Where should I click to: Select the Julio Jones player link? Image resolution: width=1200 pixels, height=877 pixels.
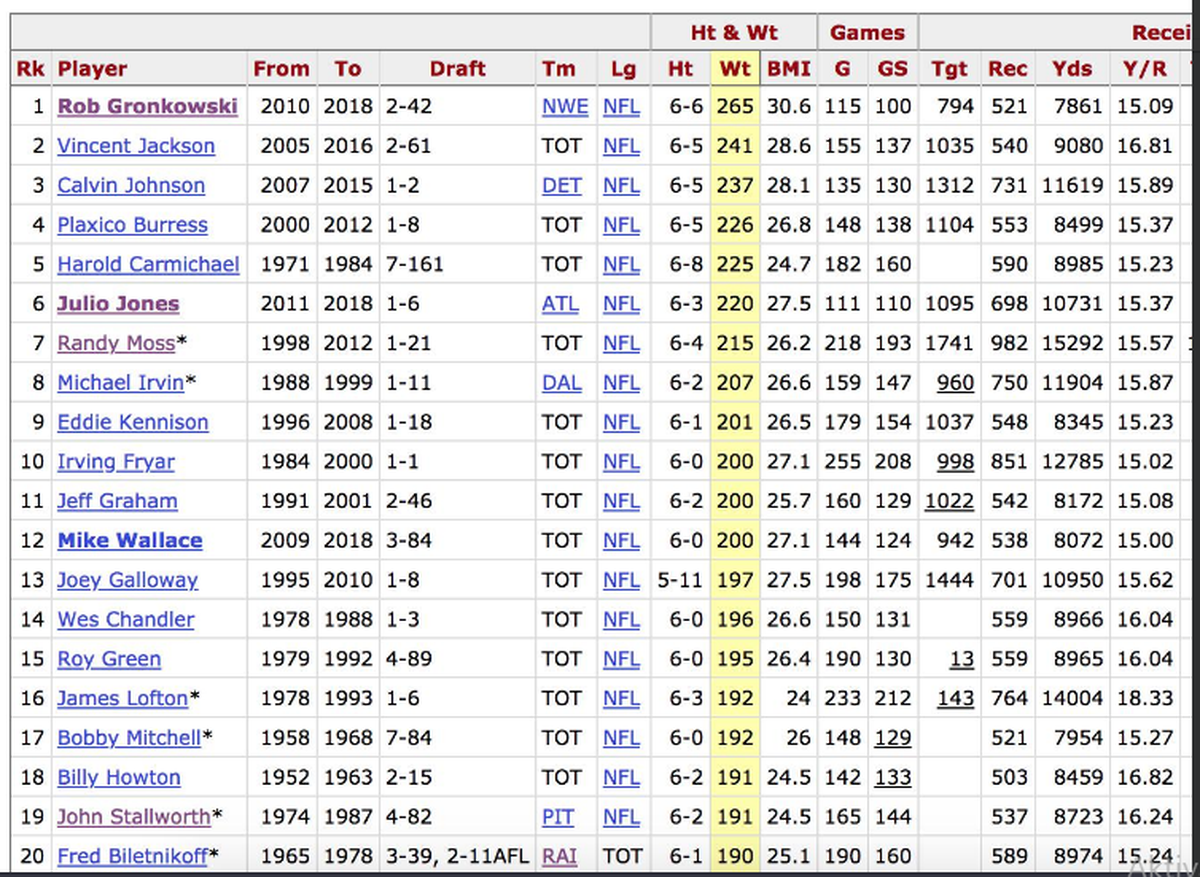118,304
